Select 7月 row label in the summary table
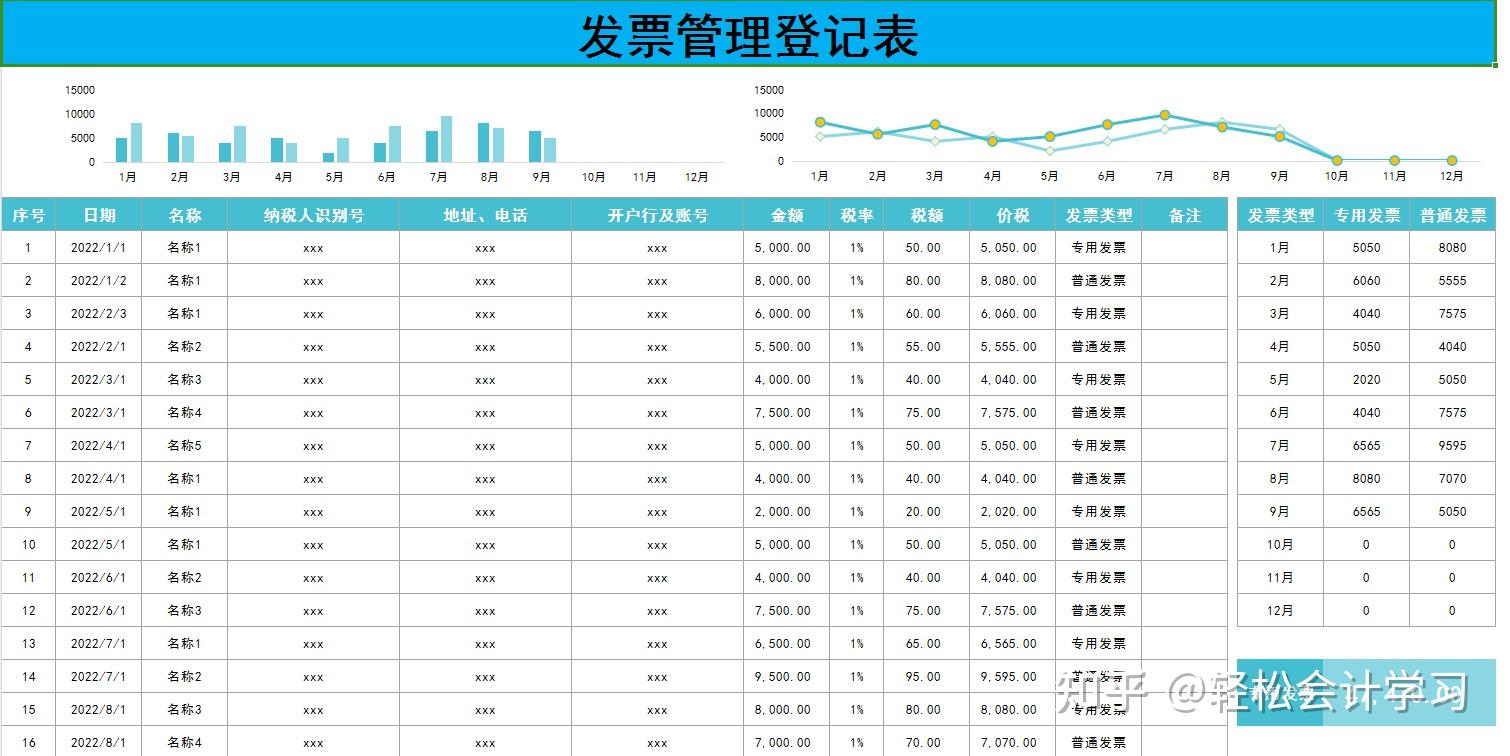This screenshot has height=756, width=1510. coord(1280,446)
